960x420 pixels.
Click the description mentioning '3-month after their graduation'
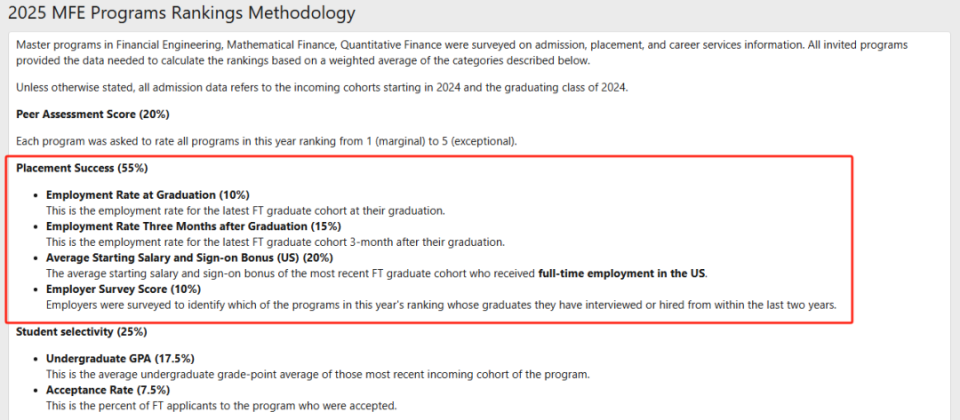tap(276, 242)
